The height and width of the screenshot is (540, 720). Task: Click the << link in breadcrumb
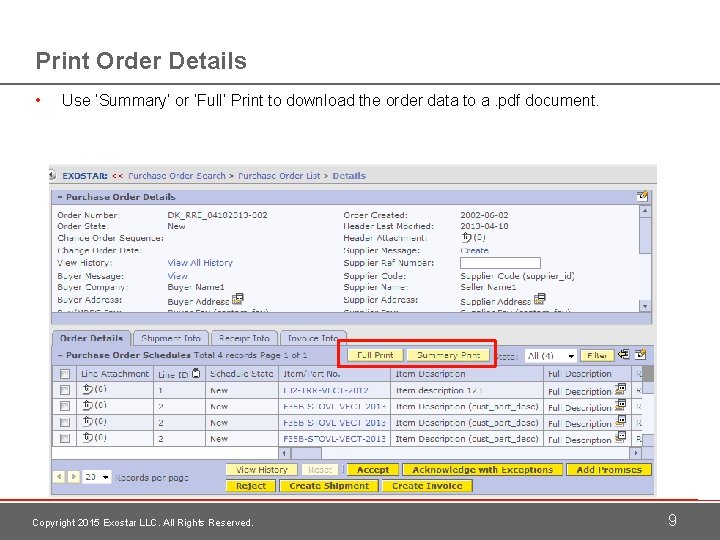pos(118,176)
